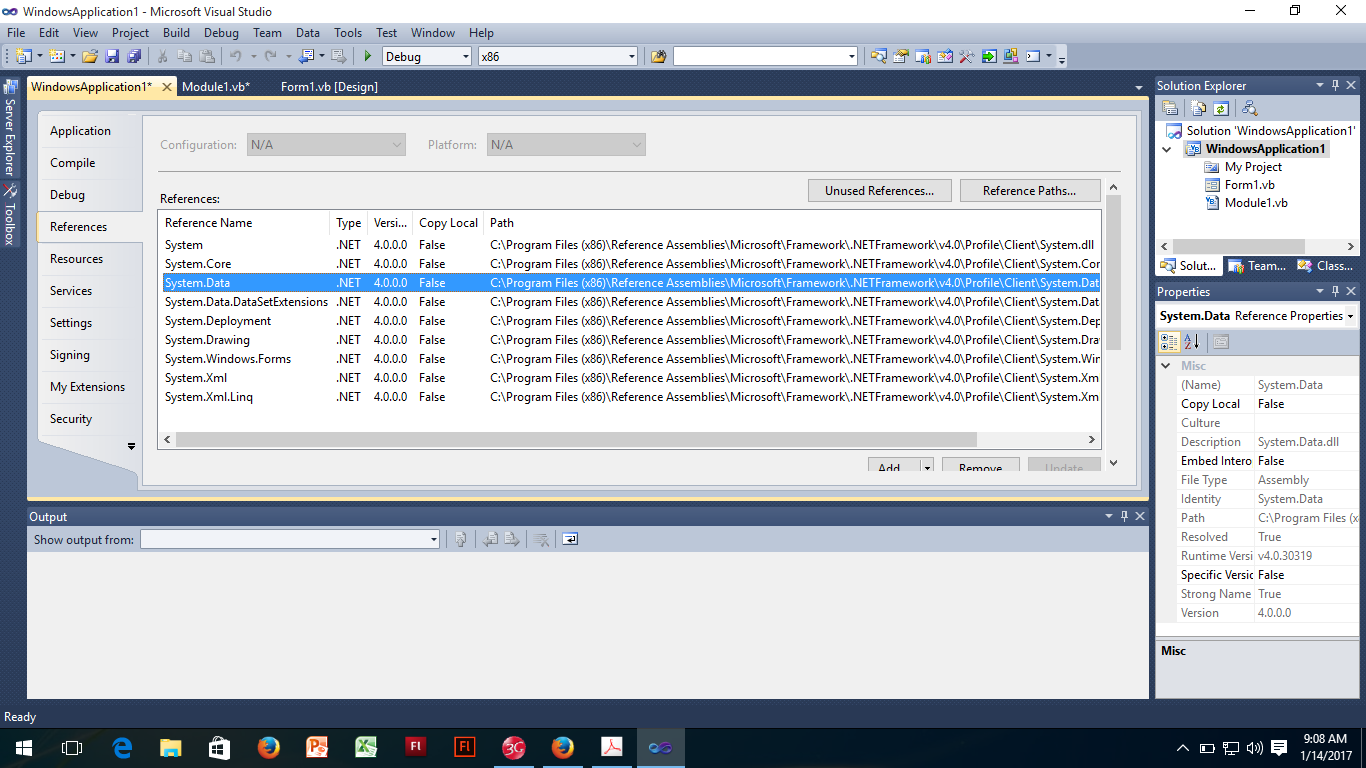Click the Save All toolbar icon
The height and width of the screenshot is (768, 1366).
point(134,56)
